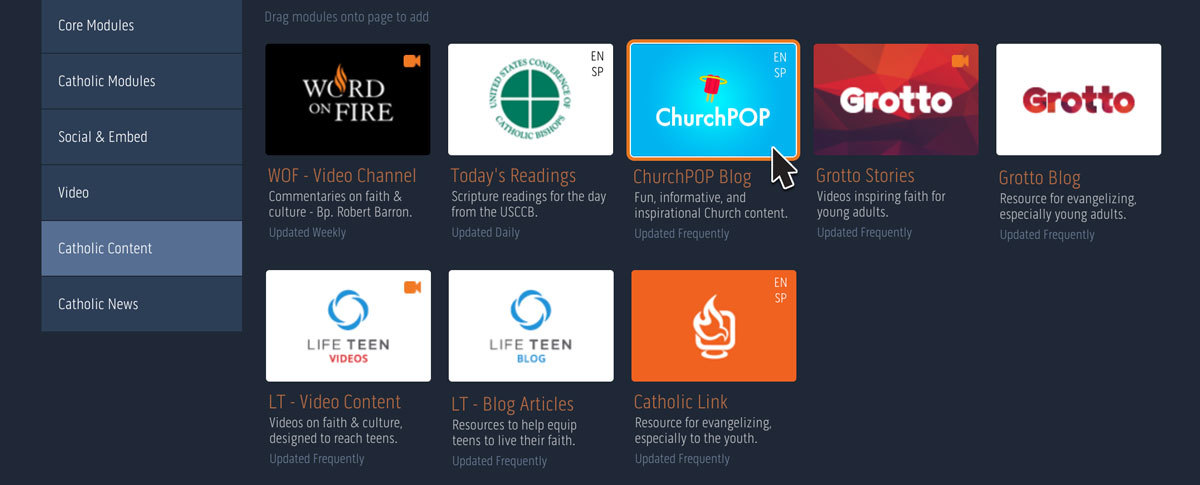
Task: Select the white Grotto Blog thumbnail
Action: (x=1079, y=100)
